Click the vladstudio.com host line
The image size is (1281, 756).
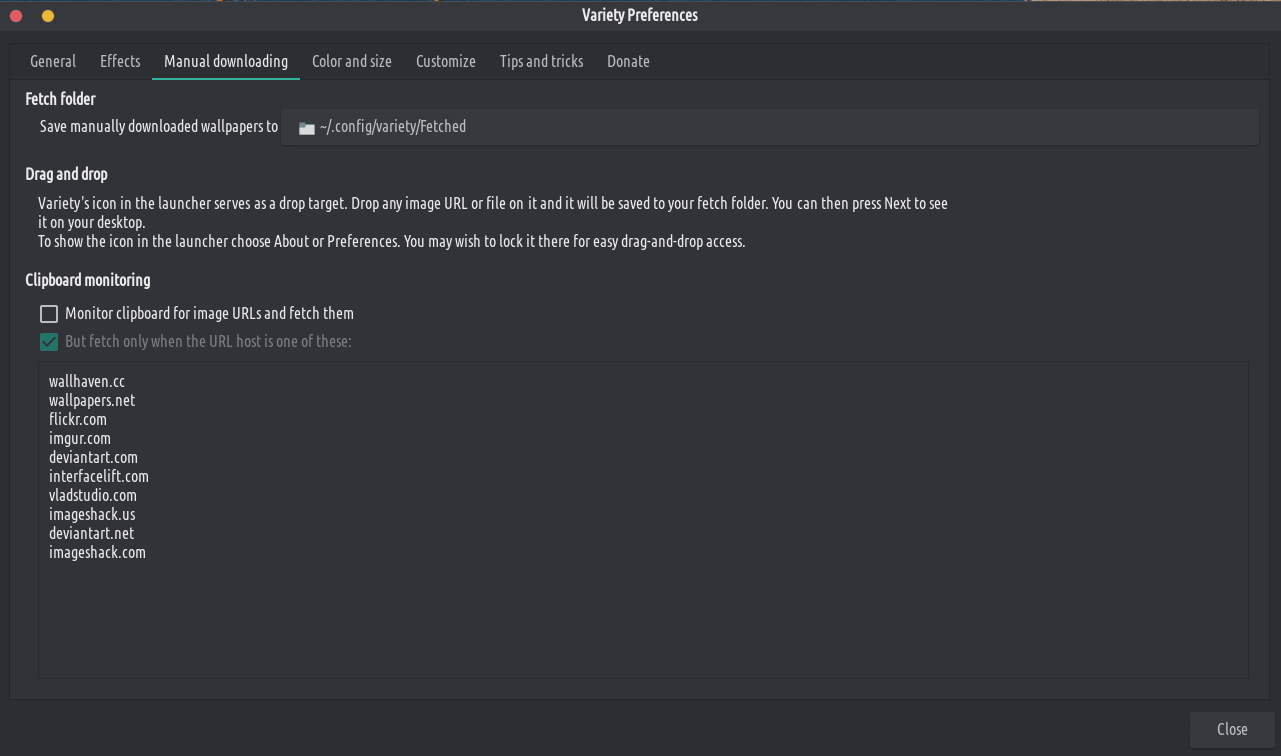[x=93, y=496]
